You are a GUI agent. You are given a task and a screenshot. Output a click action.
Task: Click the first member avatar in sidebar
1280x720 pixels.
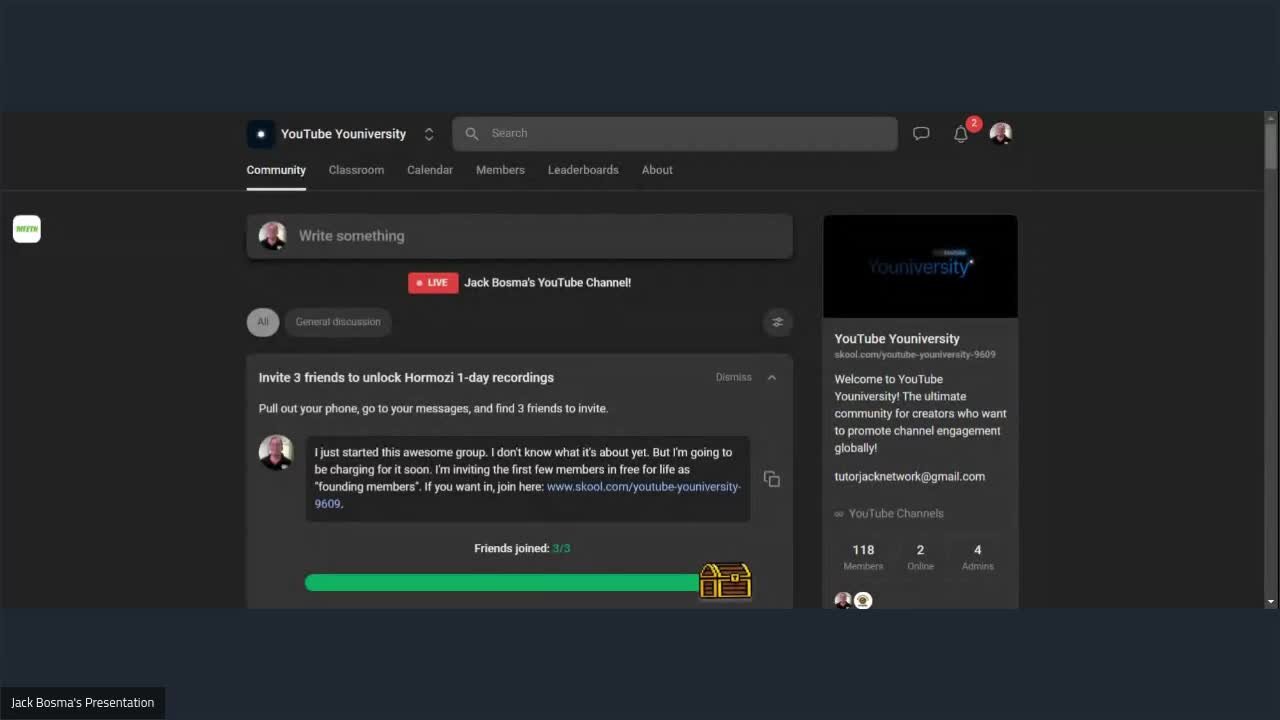pyautogui.click(x=843, y=600)
